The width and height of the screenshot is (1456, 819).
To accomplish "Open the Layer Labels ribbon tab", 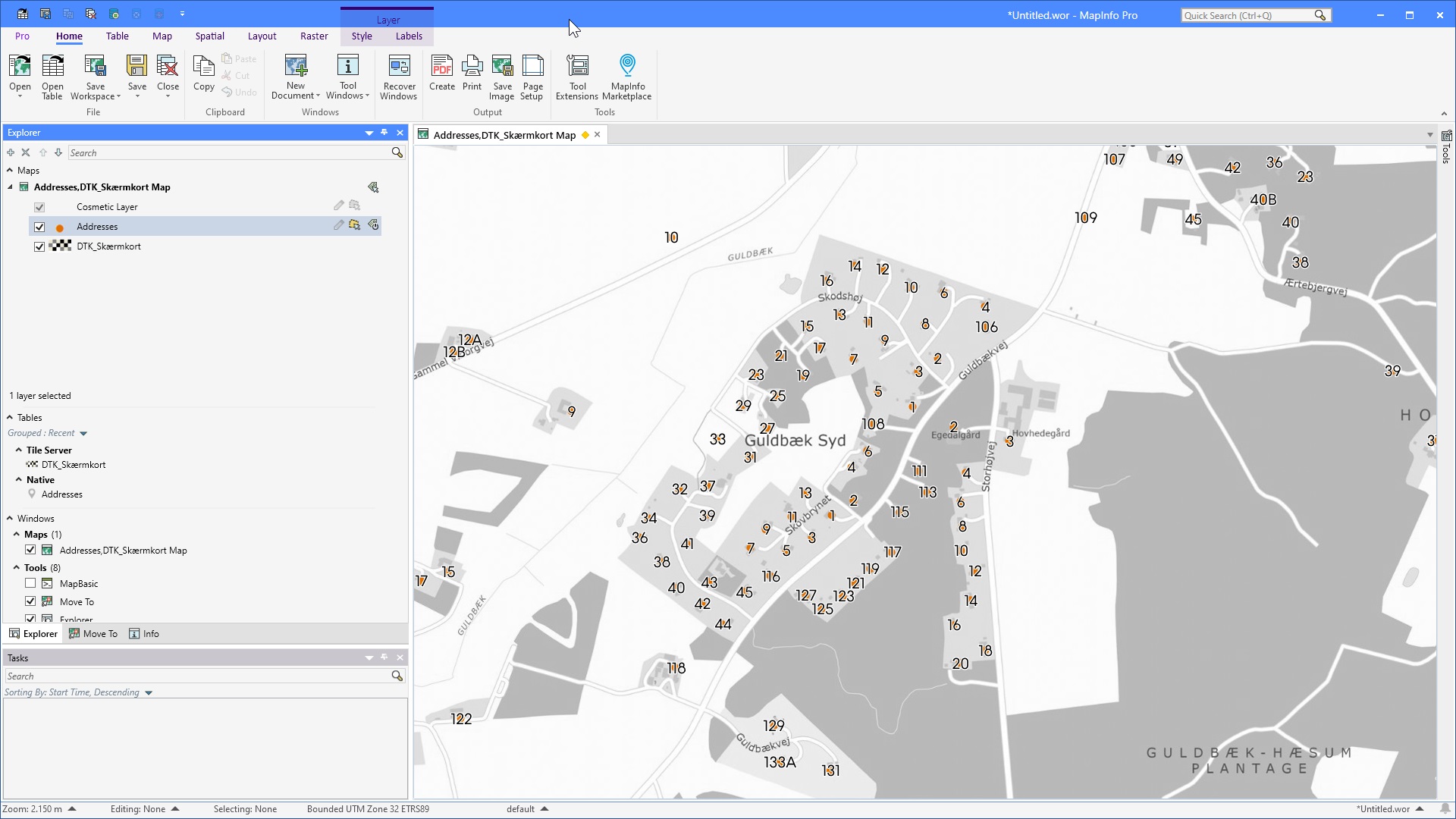I will point(409,36).
